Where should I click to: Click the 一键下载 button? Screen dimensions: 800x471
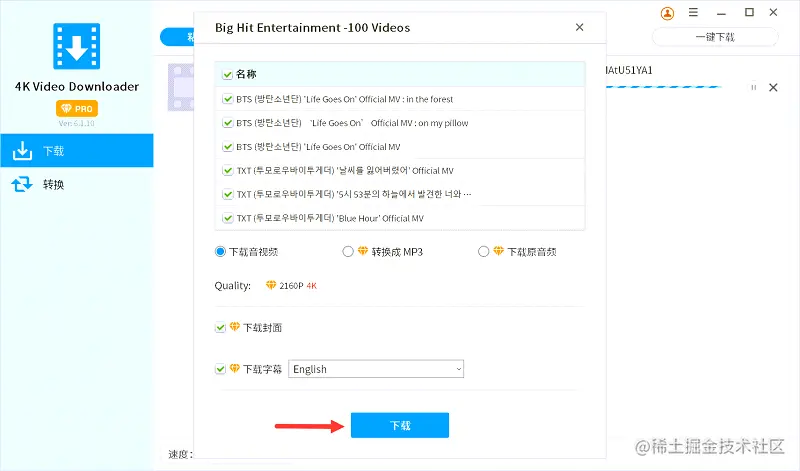[x=715, y=37]
